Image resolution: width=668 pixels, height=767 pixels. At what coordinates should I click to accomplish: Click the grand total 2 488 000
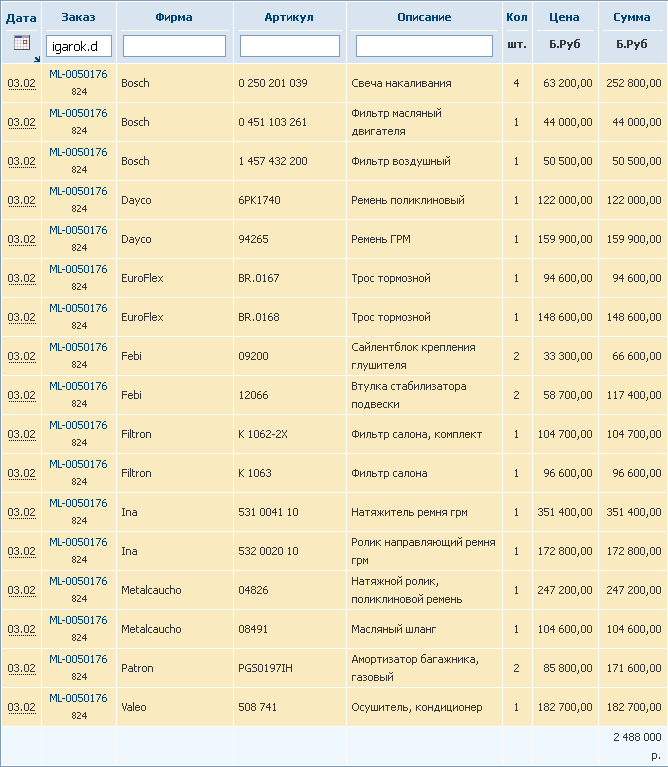point(637,737)
